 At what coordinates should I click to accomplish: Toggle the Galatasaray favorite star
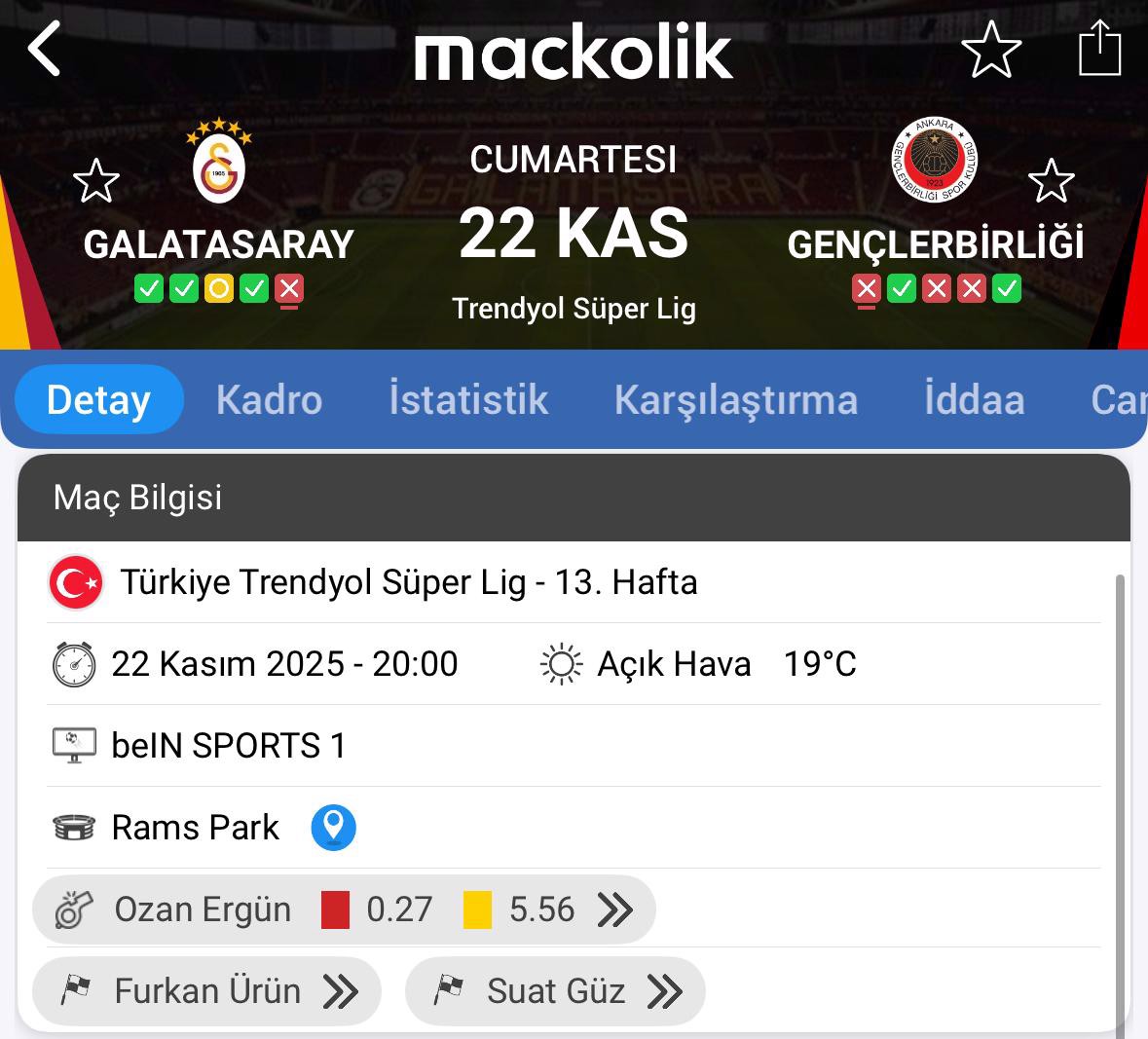point(96,181)
